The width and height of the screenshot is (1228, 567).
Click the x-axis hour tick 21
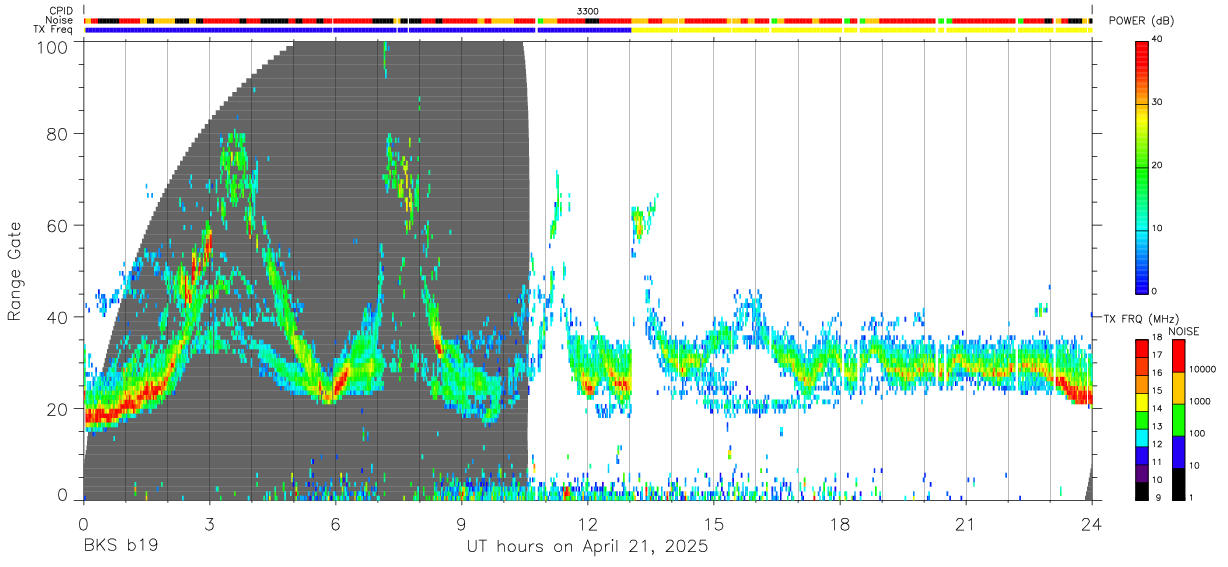tap(966, 523)
